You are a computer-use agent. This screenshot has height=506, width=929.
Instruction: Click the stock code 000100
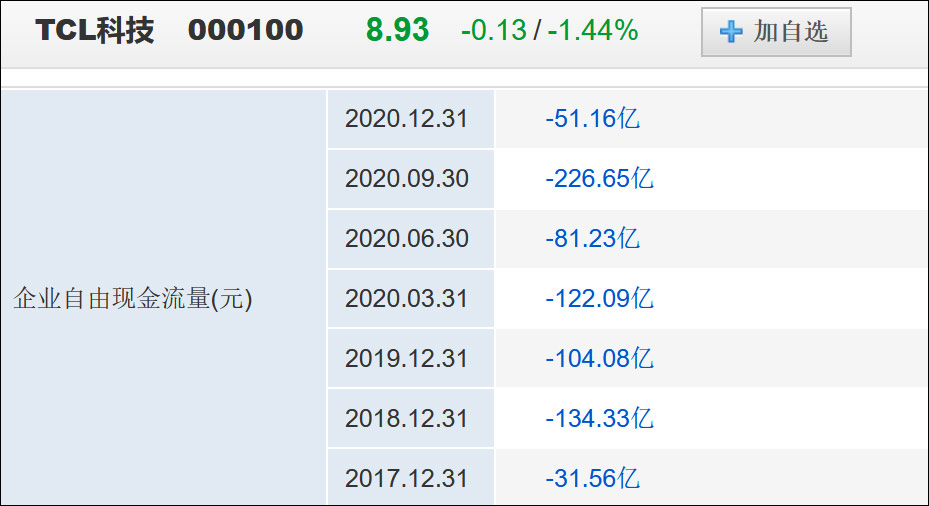click(x=245, y=31)
